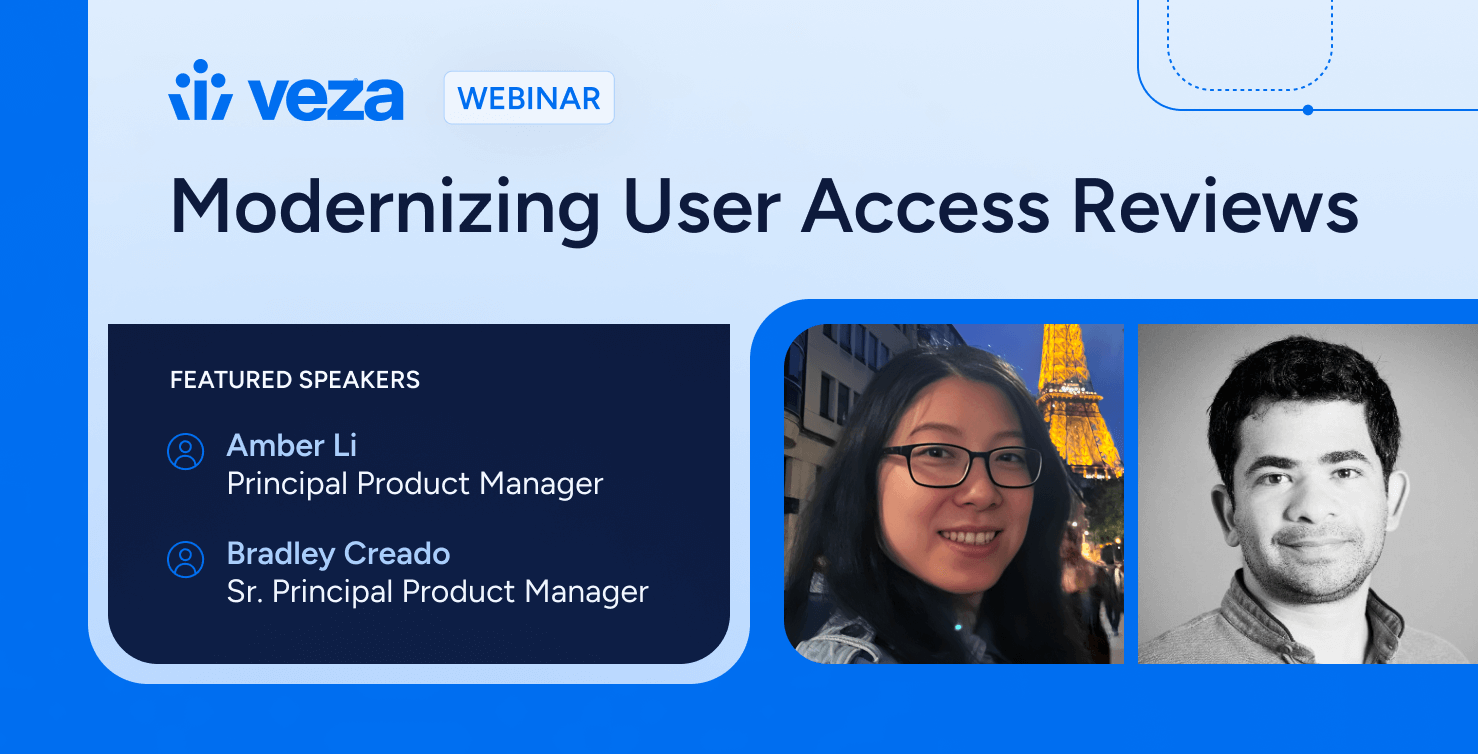The width and height of the screenshot is (1478, 754).
Task: Open the Amber Li speaker name
Action: [291, 445]
